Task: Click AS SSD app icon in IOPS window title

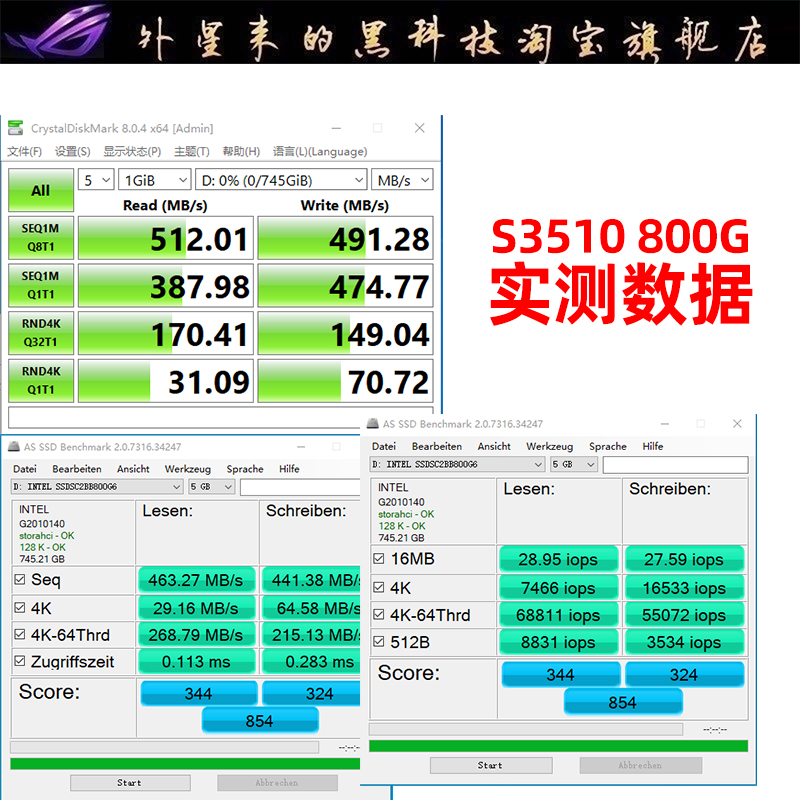Action: [x=373, y=424]
